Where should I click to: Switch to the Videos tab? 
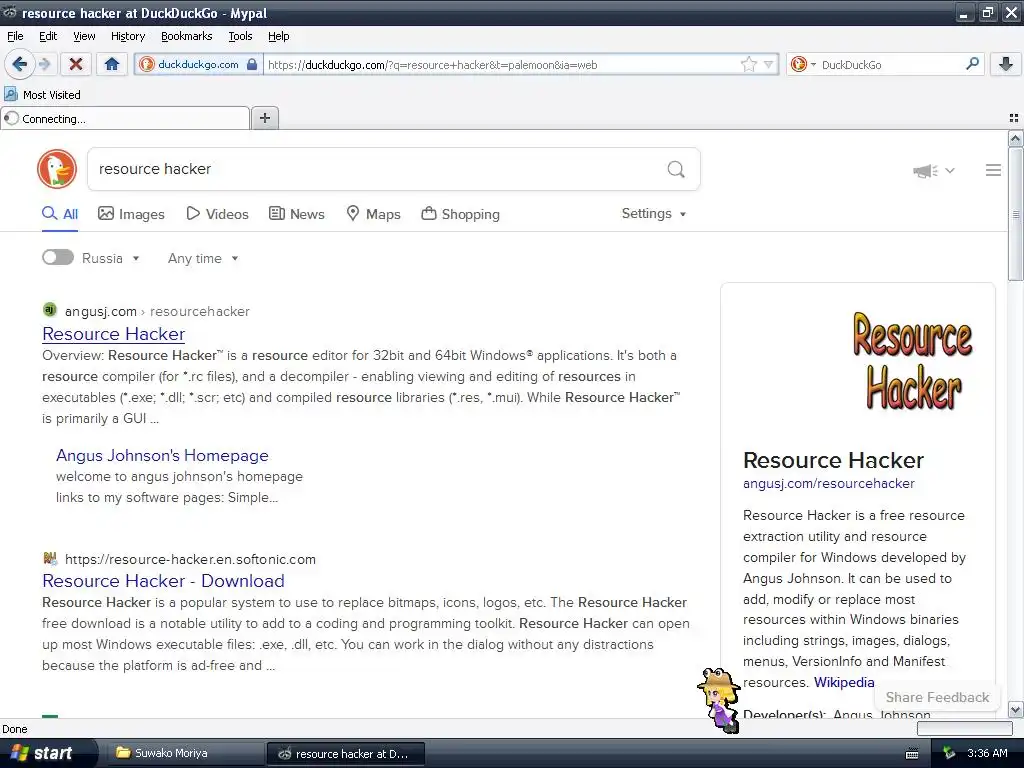(x=217, y=214)
